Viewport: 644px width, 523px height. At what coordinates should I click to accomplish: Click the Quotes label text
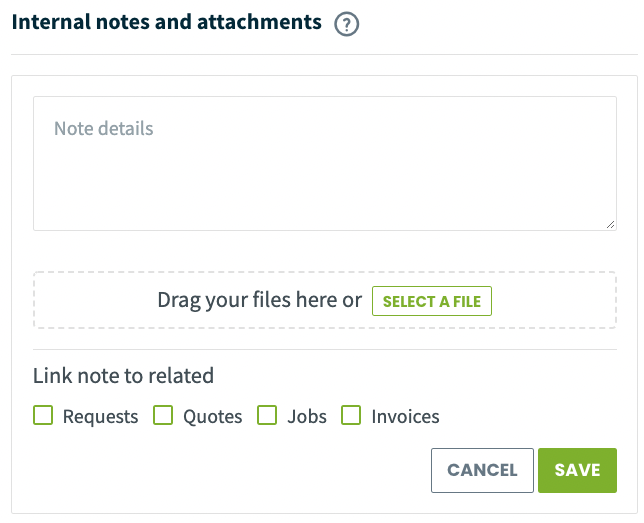(x=213, y=417)
